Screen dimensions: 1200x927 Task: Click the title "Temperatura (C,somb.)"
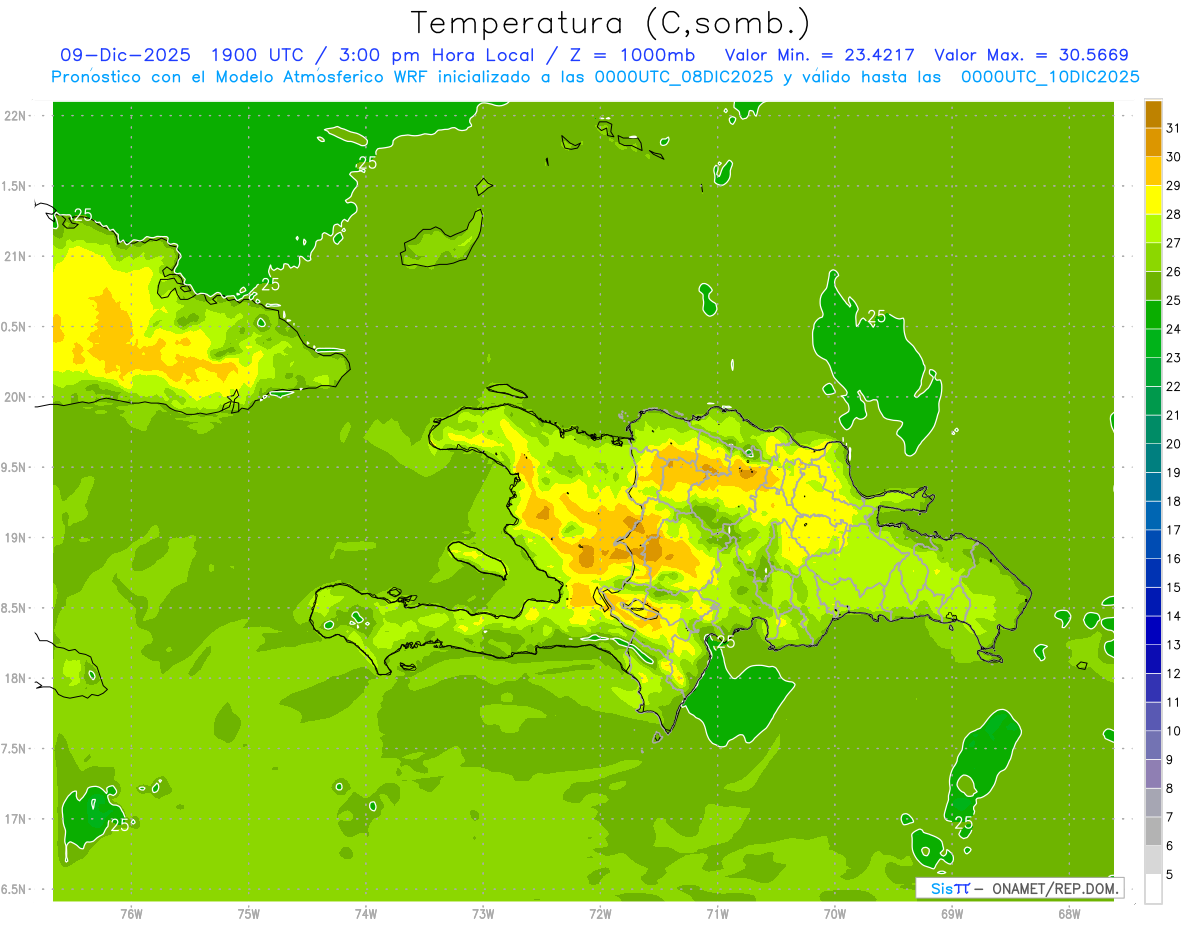(611, 23)
